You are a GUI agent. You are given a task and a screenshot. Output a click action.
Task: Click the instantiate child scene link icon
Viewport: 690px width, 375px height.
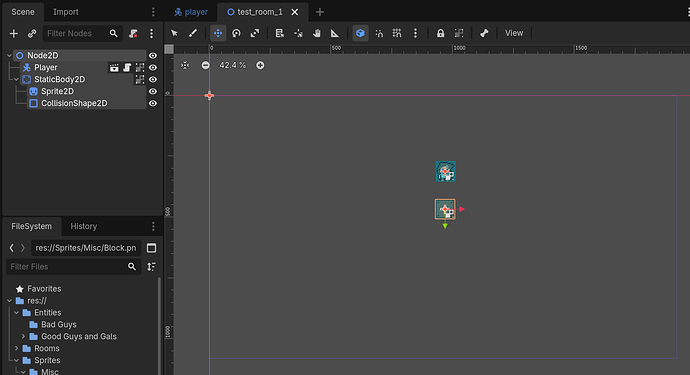pos(32,33)
